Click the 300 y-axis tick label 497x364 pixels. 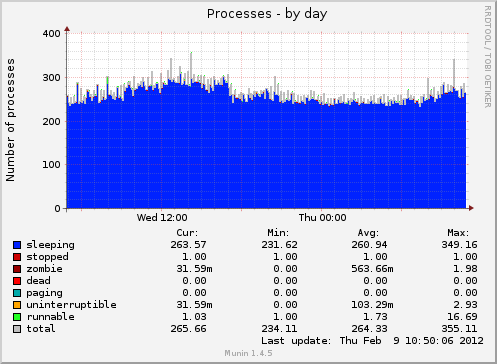click(52, 78)
